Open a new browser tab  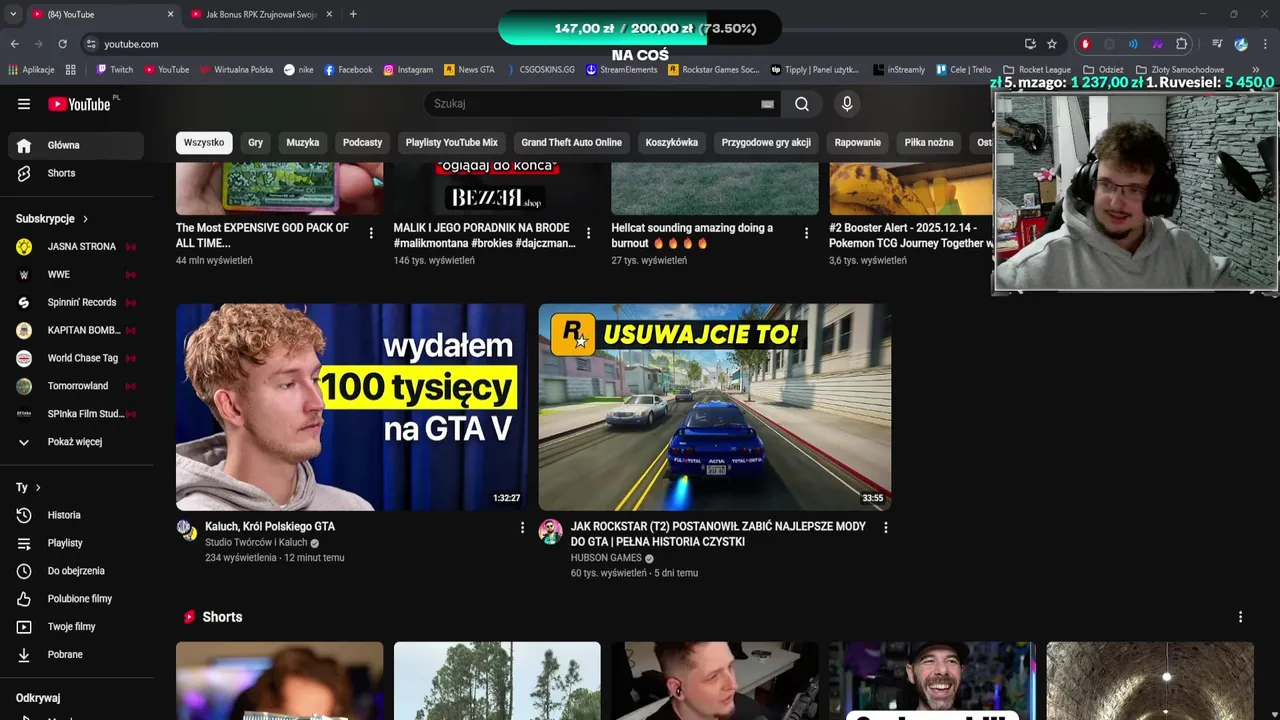[353, 14]
